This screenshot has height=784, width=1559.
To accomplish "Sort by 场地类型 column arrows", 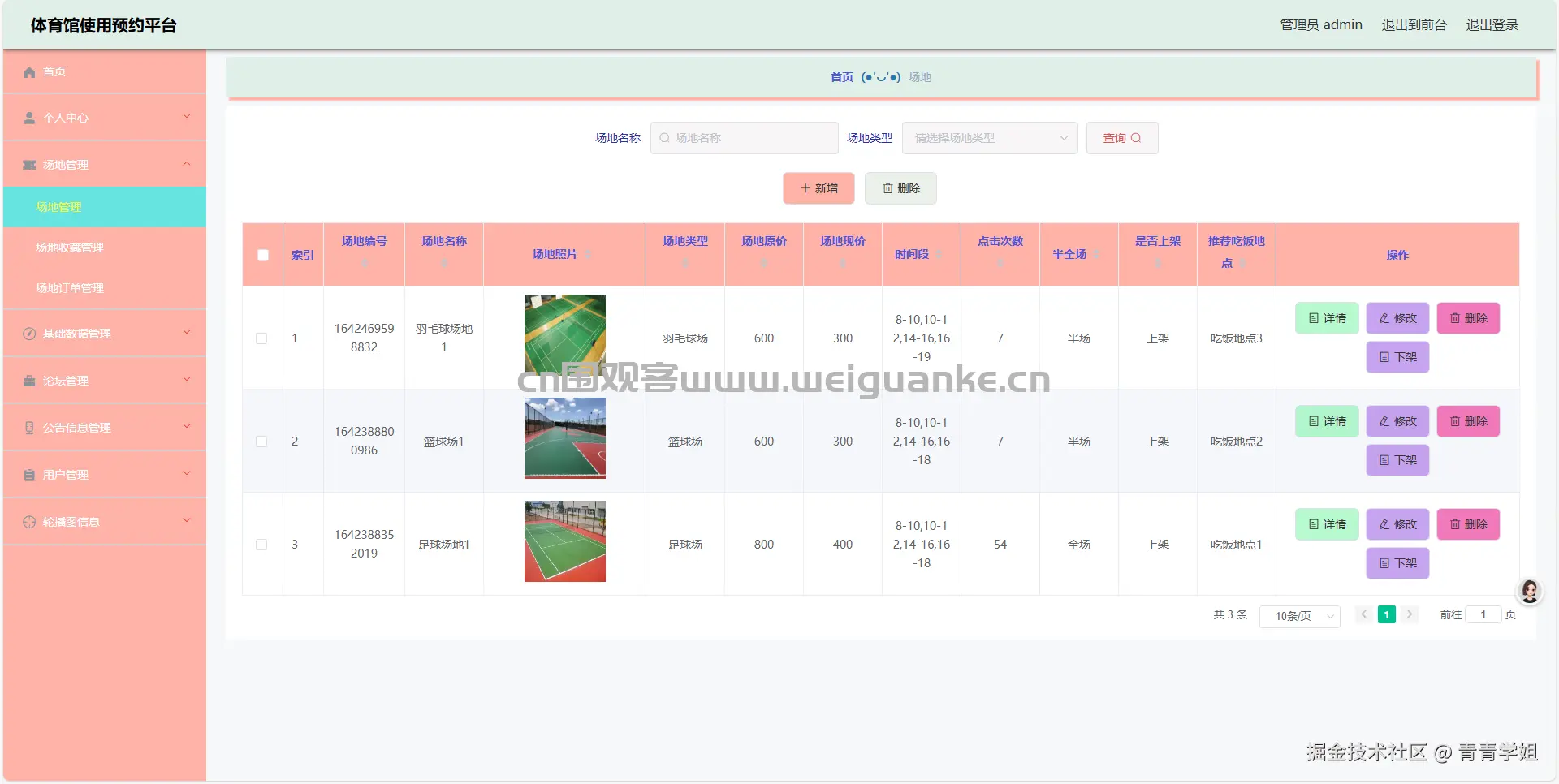I will tap(684, 263).
